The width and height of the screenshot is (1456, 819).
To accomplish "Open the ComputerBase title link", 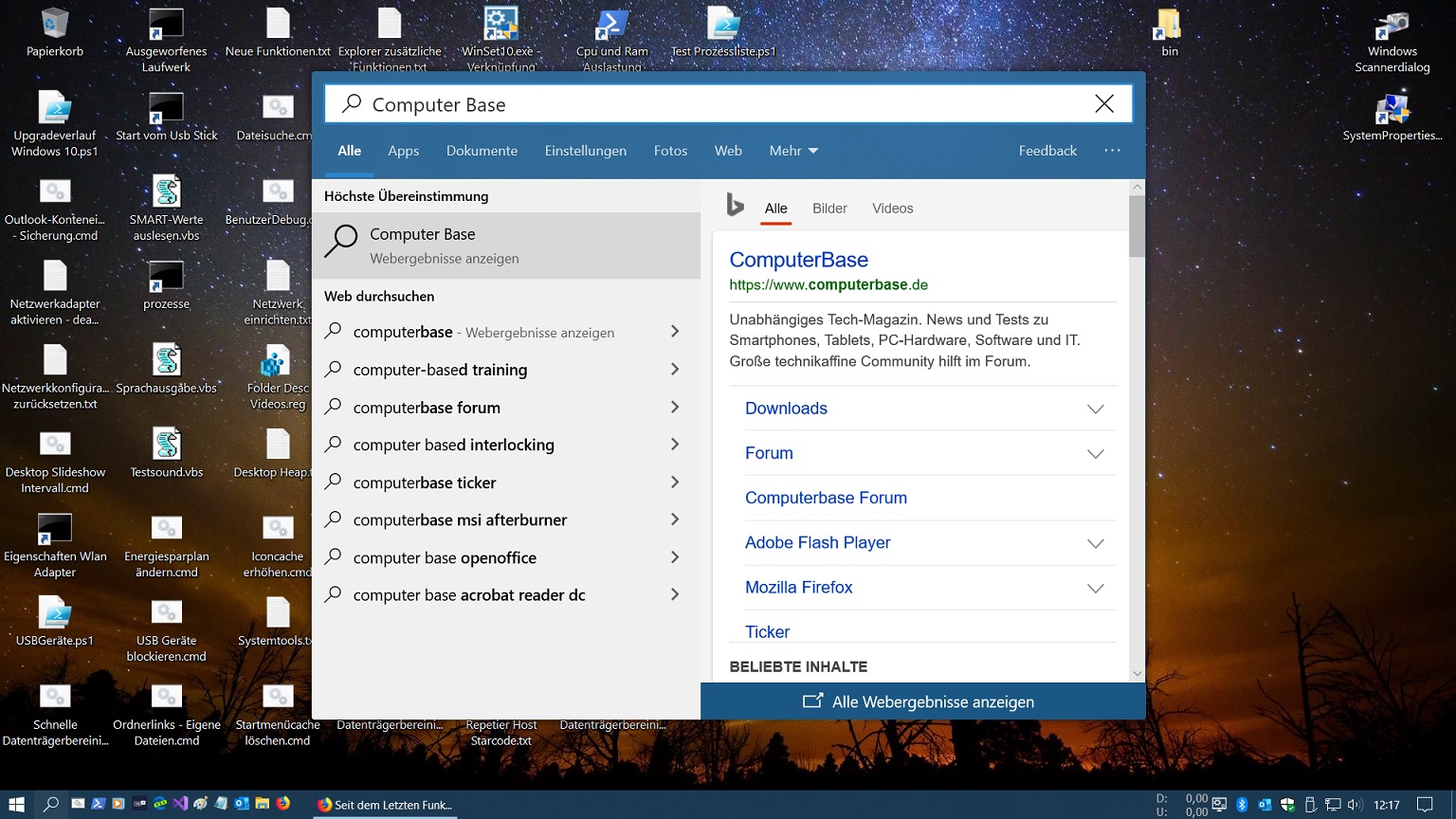I will 798,260.
